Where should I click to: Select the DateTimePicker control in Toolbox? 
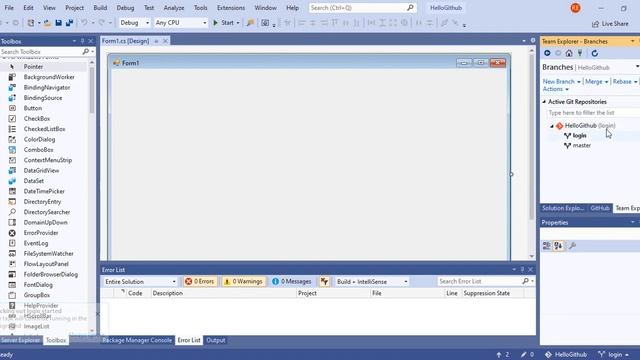click(43, 191)
